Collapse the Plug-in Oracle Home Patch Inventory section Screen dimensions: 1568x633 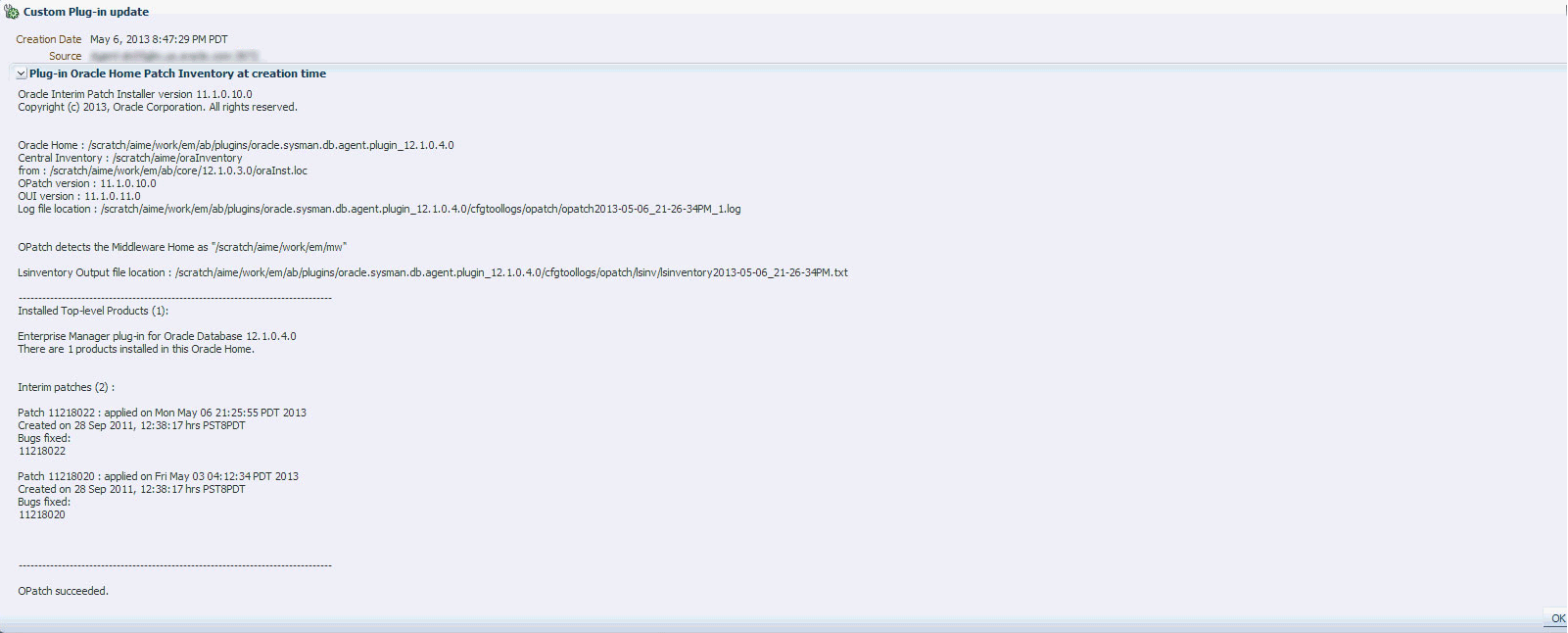(x=21, y=73)
